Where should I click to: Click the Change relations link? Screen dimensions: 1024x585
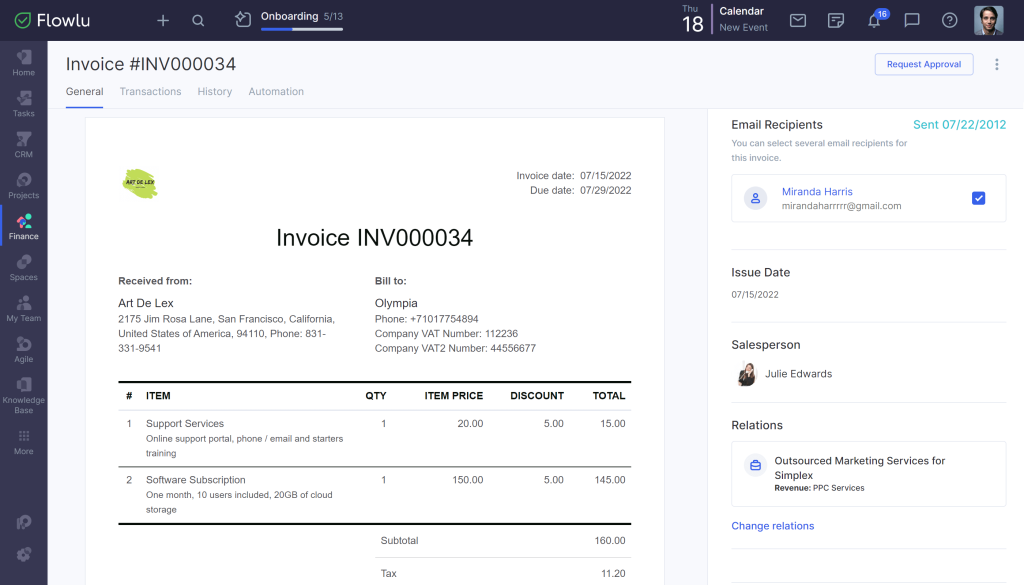772,526
